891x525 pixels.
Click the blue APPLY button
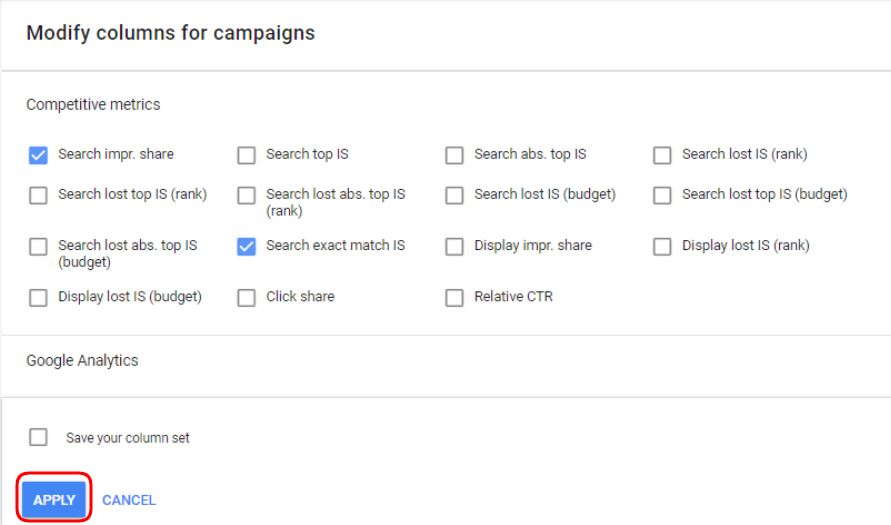[x=54, y=499]
